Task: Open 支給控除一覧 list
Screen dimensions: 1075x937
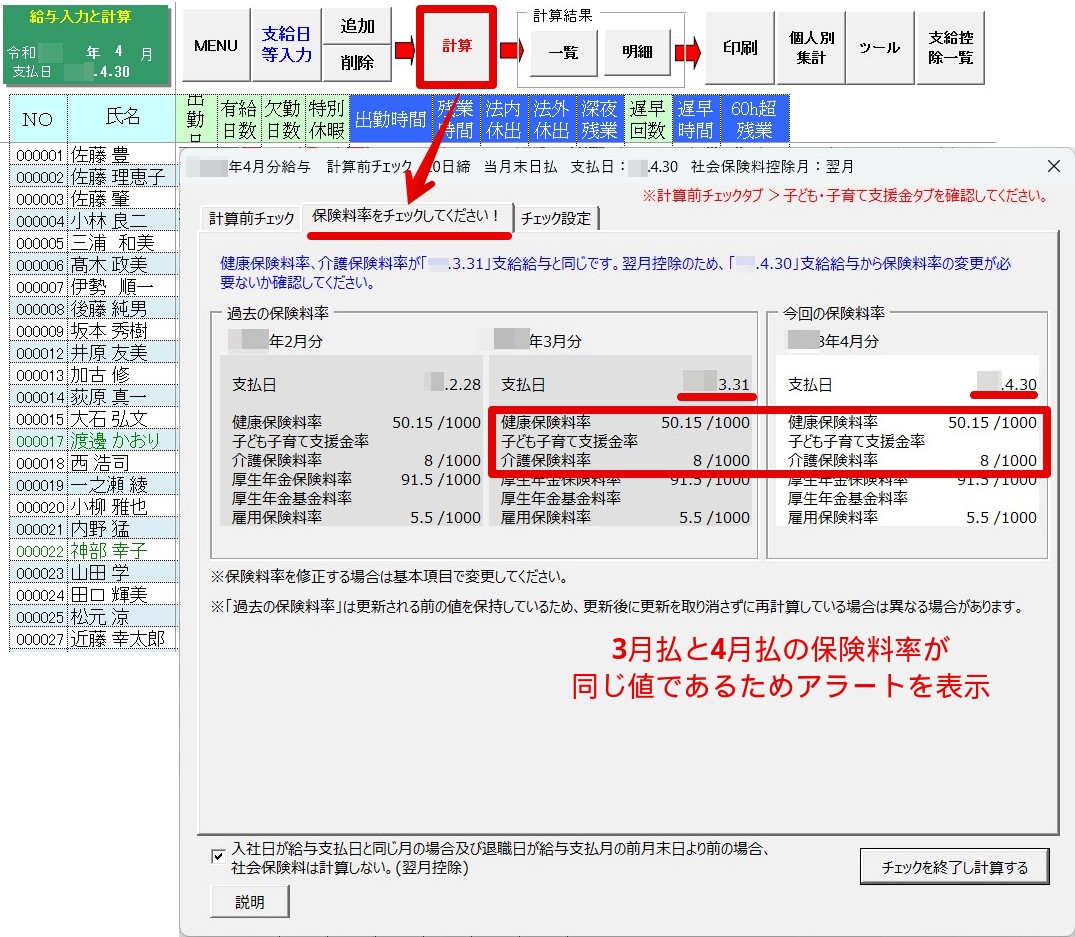Action: pyautogui.click(x=950, y=48)
